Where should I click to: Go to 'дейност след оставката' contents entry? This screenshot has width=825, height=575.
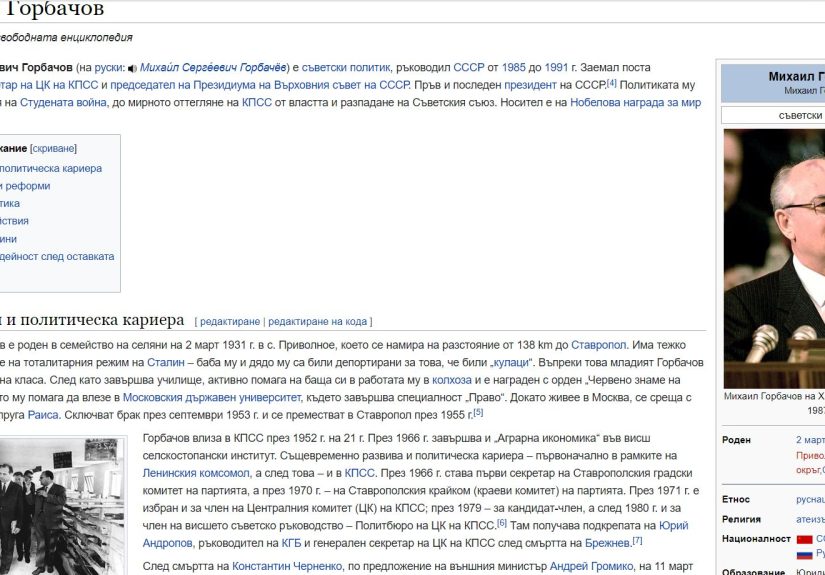58,256
